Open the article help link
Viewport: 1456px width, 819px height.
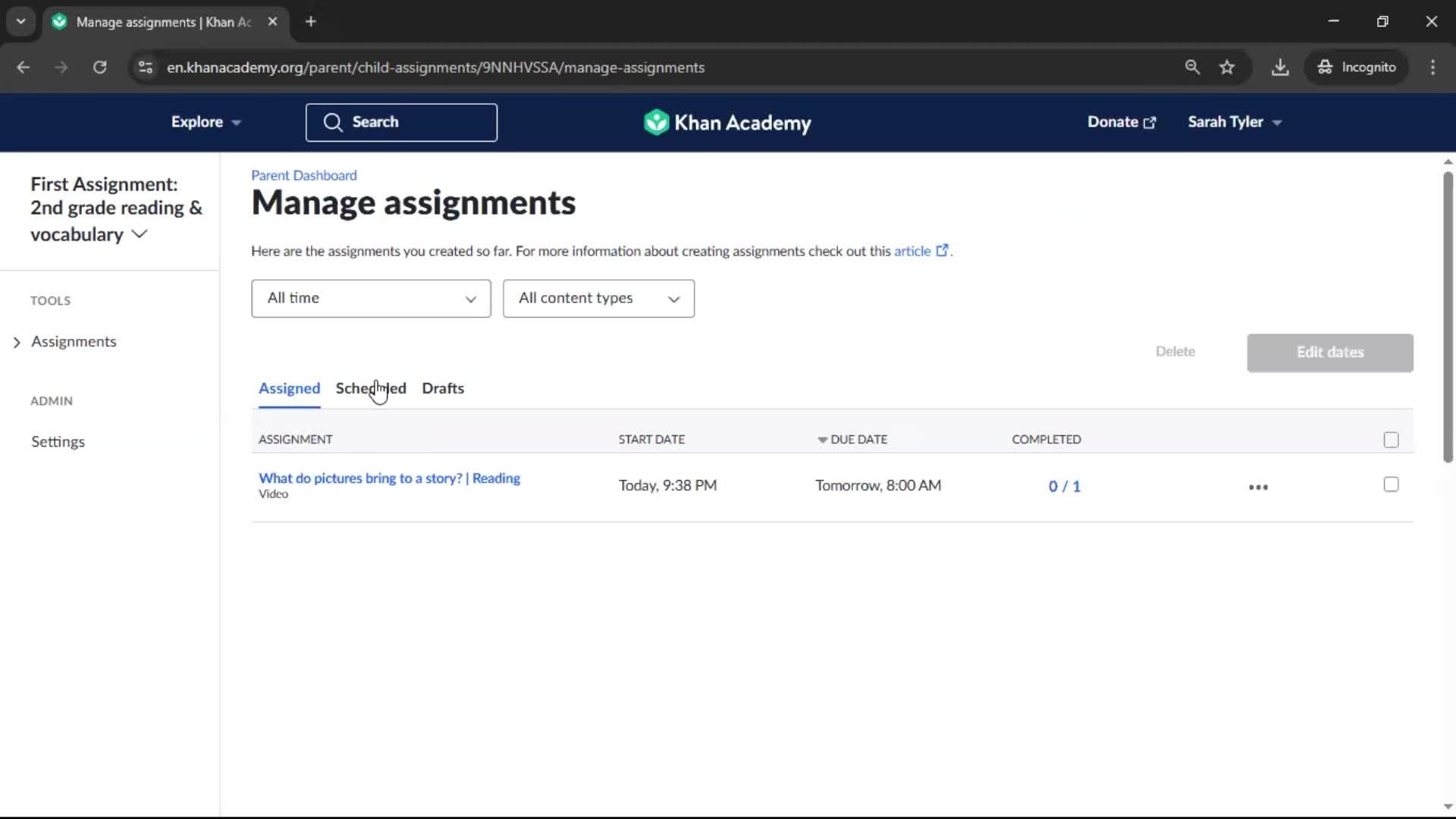tap(921, 251)
